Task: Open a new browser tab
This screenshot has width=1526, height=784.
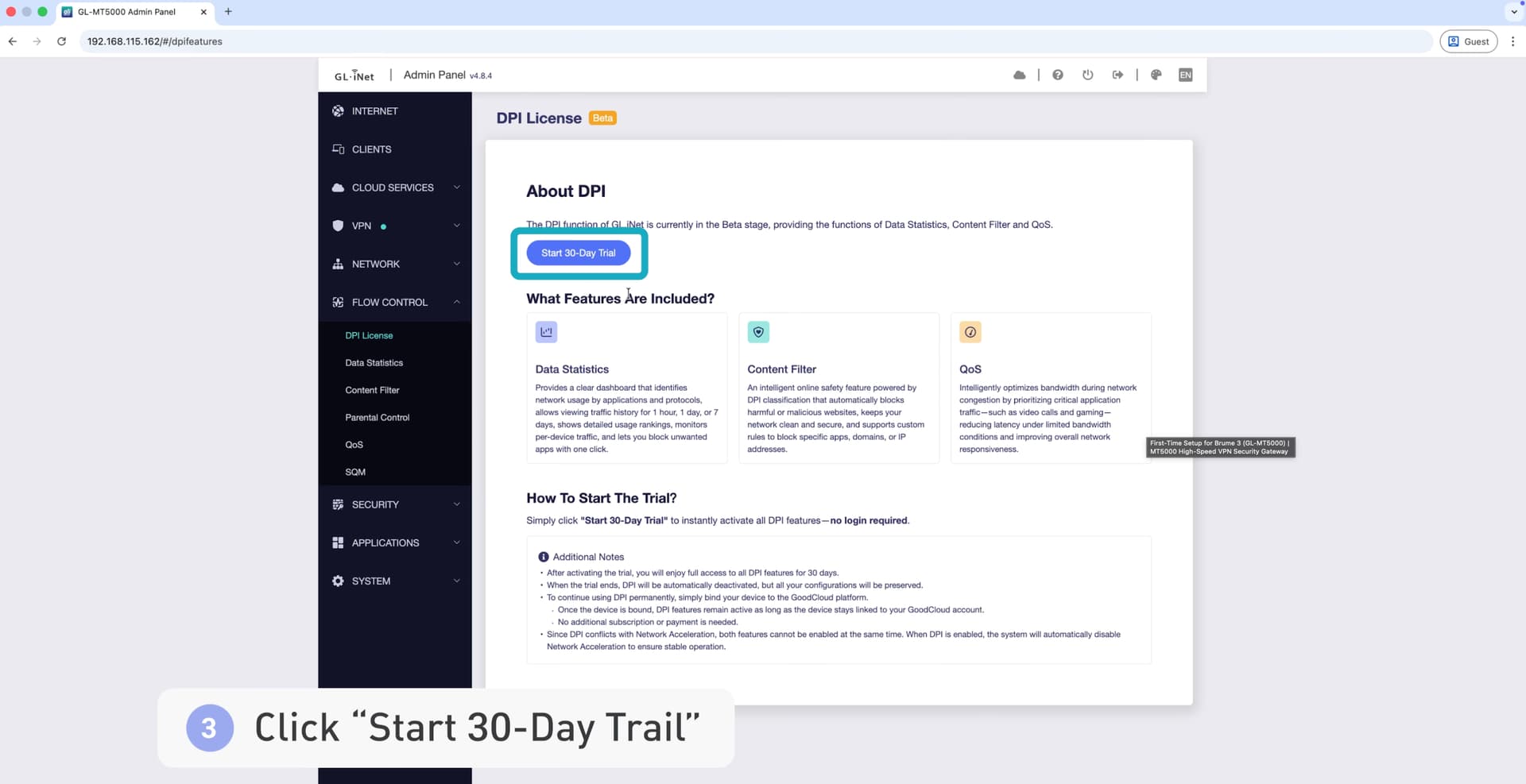Action: point(228,11)
